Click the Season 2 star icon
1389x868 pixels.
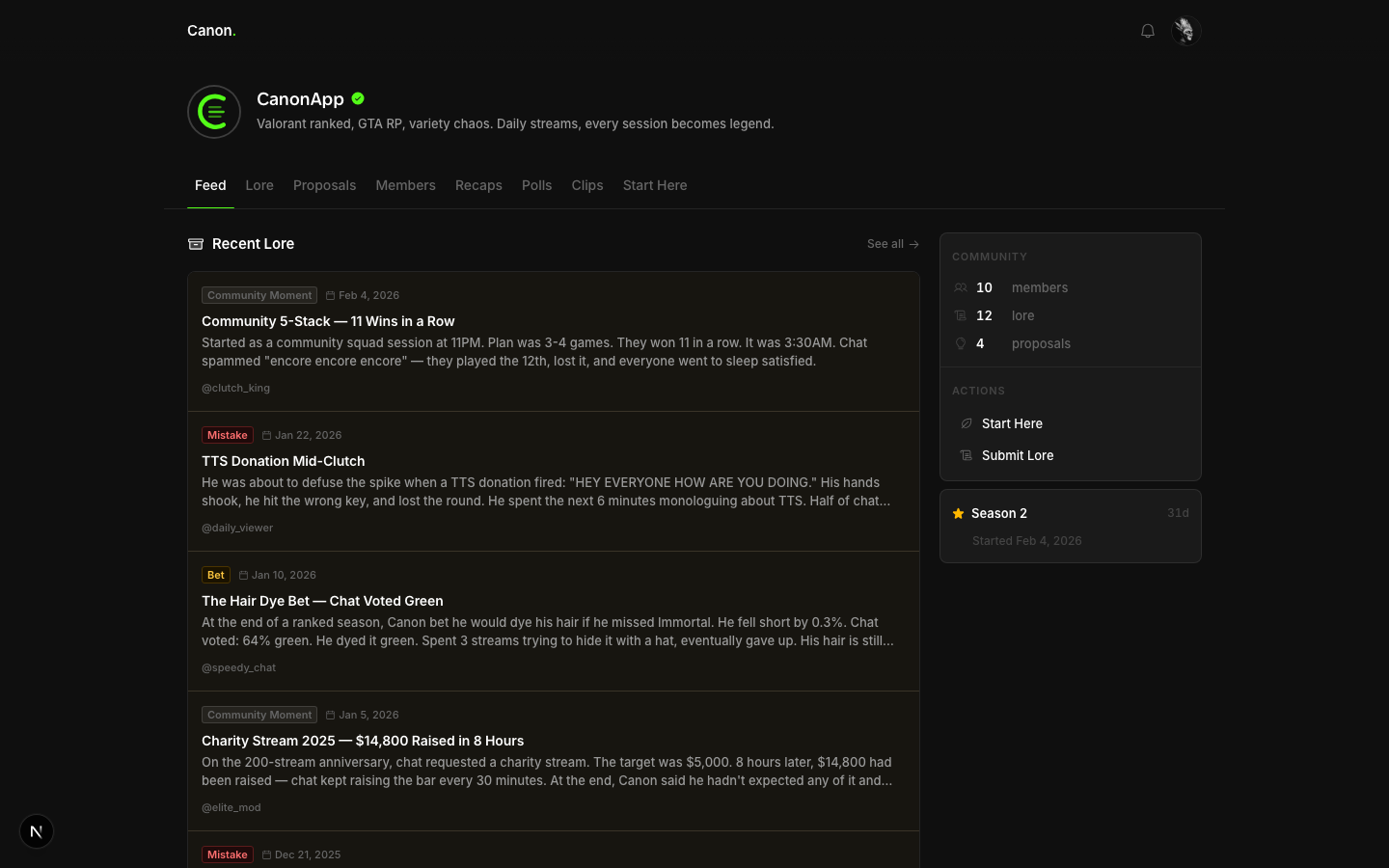[958, 514]
